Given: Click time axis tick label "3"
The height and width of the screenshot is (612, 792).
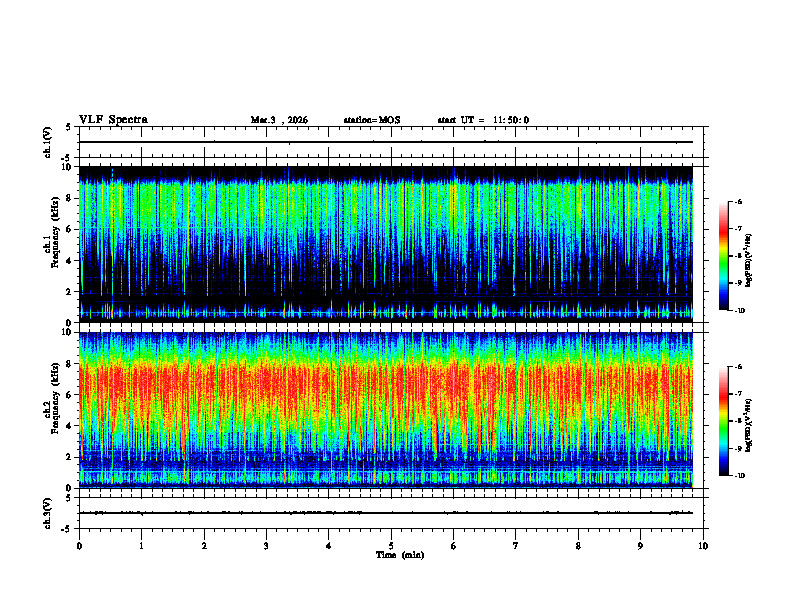Looking at the screenshot, I should click(266, 546).
